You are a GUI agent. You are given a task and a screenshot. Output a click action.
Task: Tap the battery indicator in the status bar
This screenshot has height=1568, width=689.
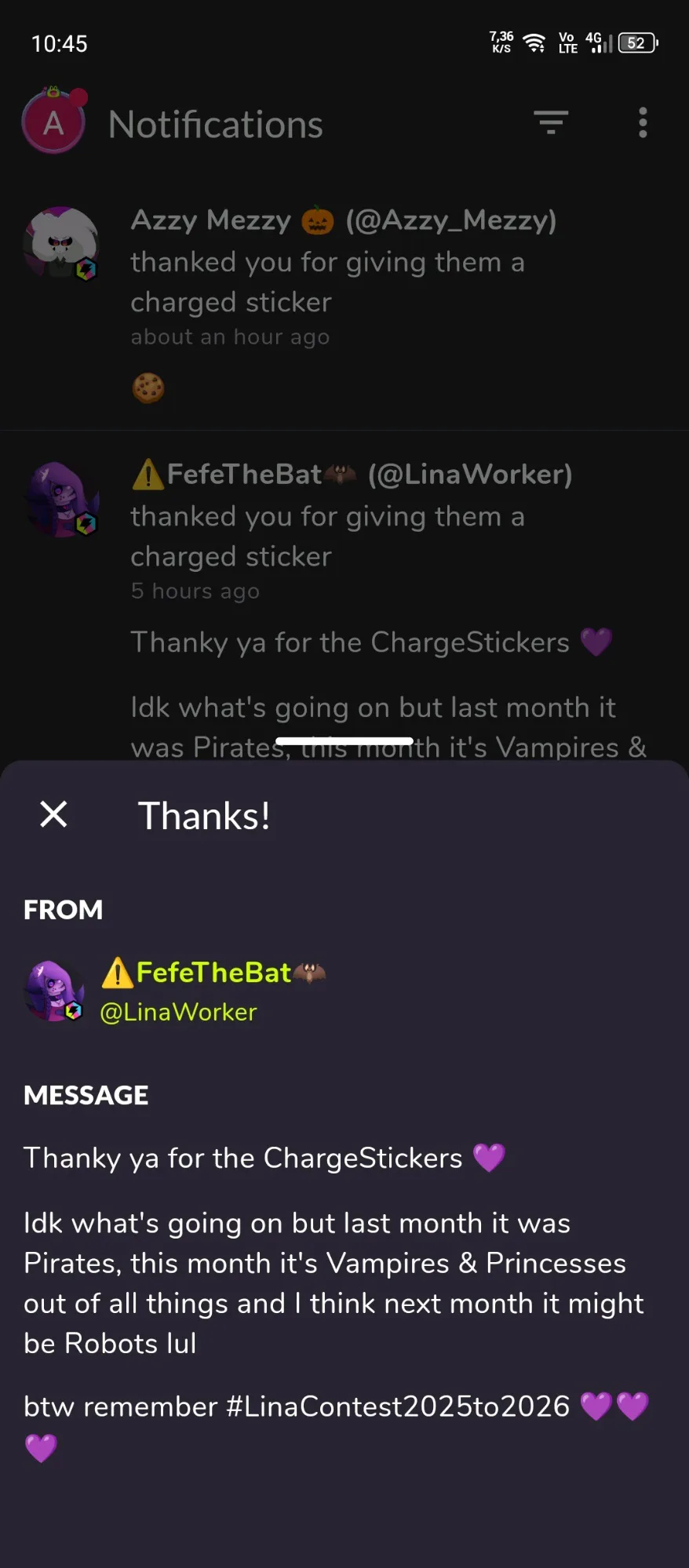click(x=638, y=43)
